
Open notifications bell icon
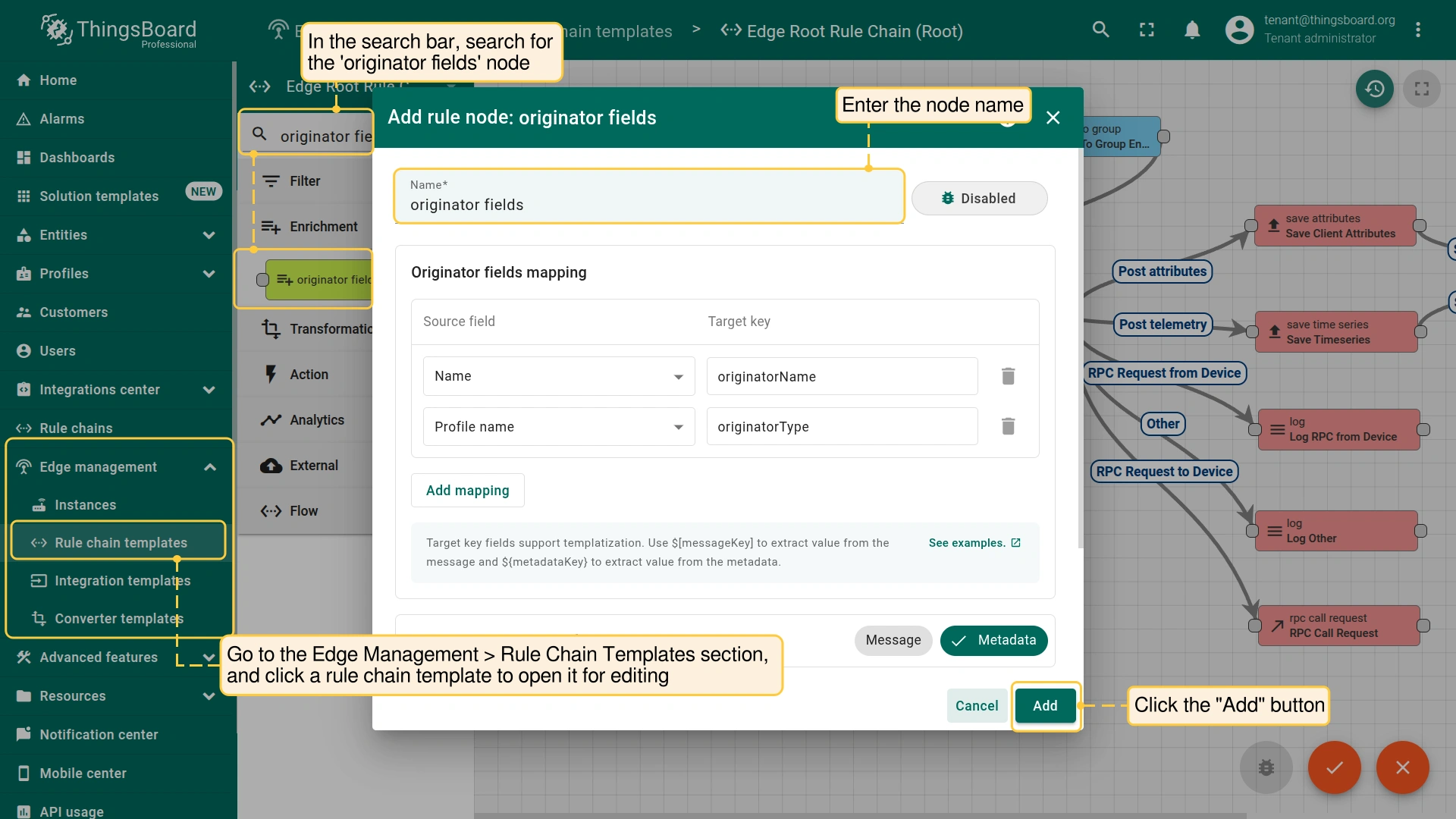click(1192, 30)
